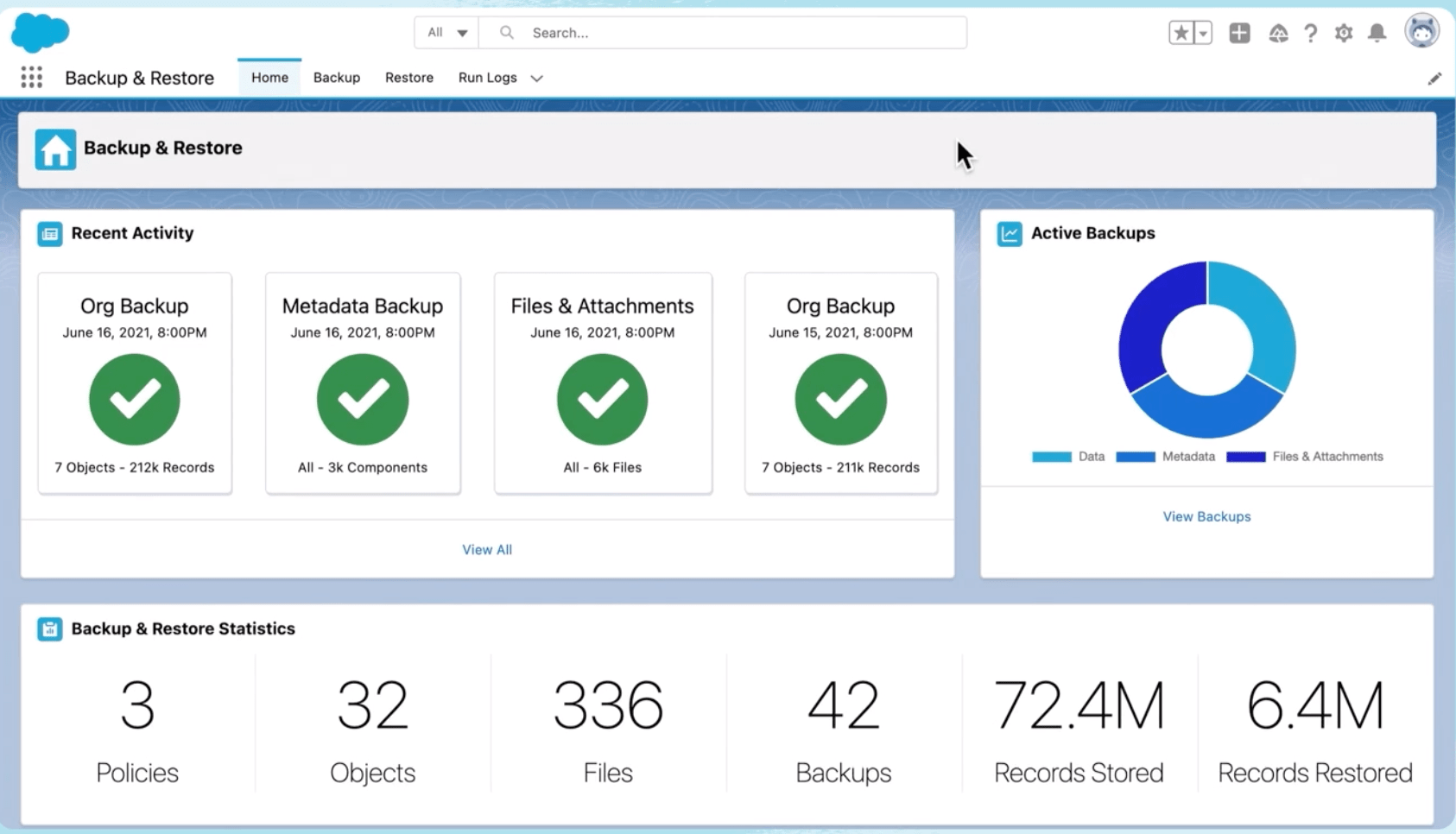Viewport: 1456px width, 834px height.
Task: Click the Files & Attachments legend swatch
Action: pyautogui.click(x=1246, y=457)
